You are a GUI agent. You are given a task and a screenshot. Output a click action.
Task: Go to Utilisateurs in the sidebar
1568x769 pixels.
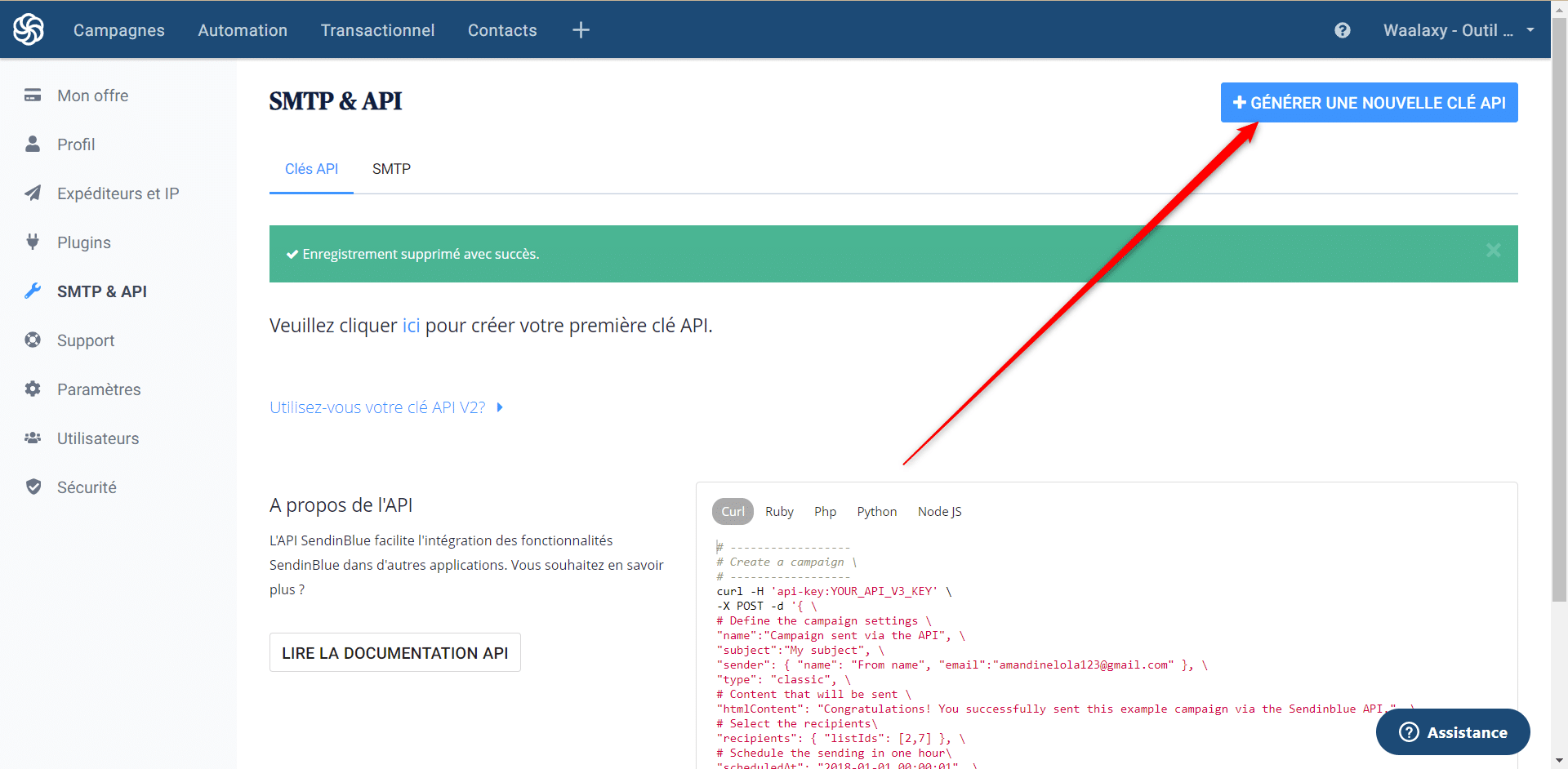(98, 438)
